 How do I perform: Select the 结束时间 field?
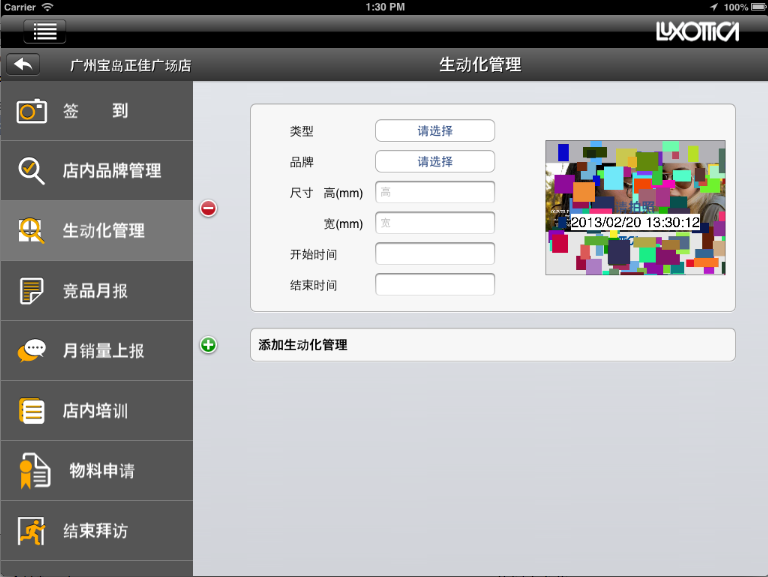click(434, 285)
